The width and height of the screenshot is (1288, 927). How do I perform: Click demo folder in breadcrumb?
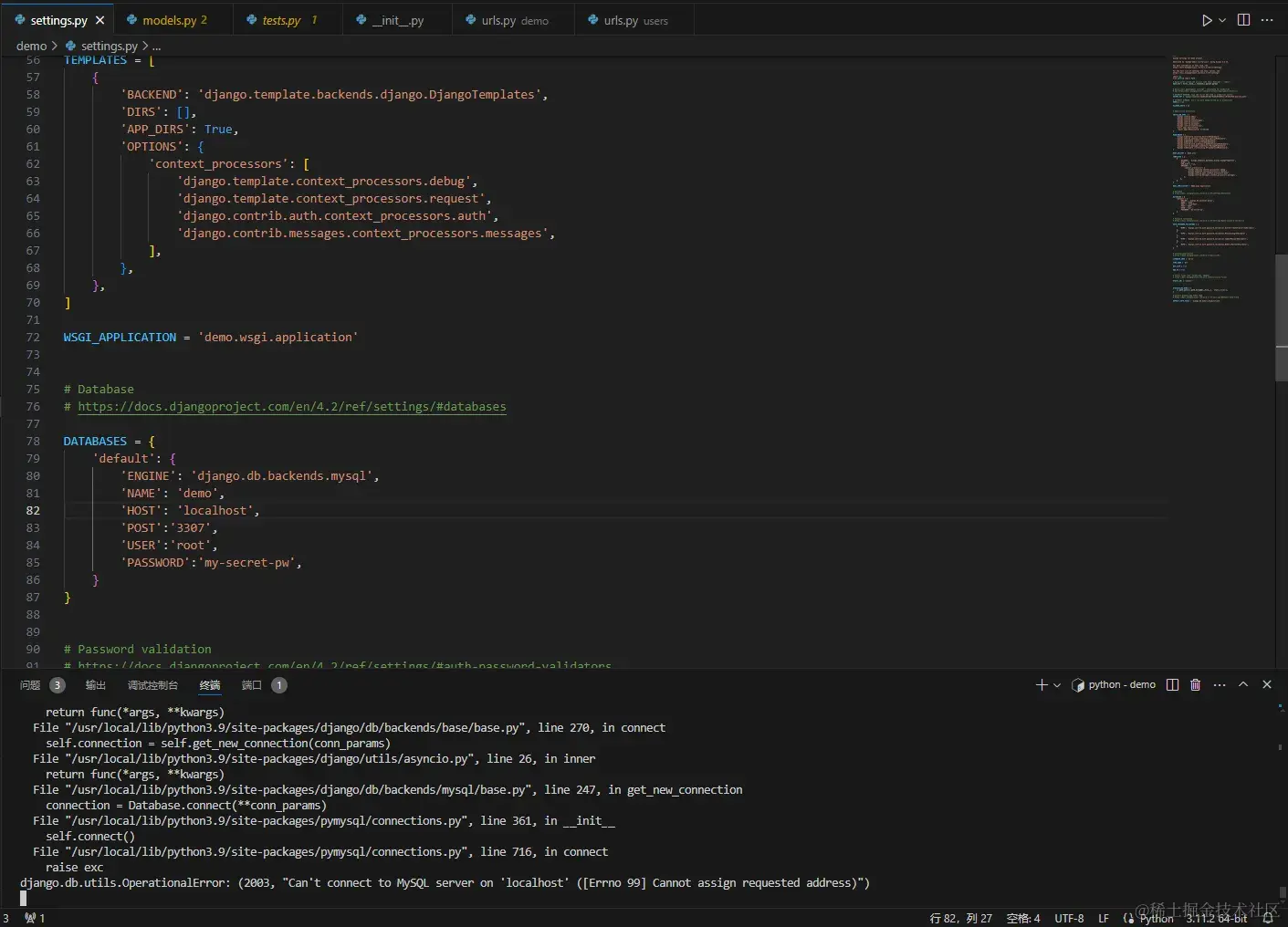click(31, 46)
